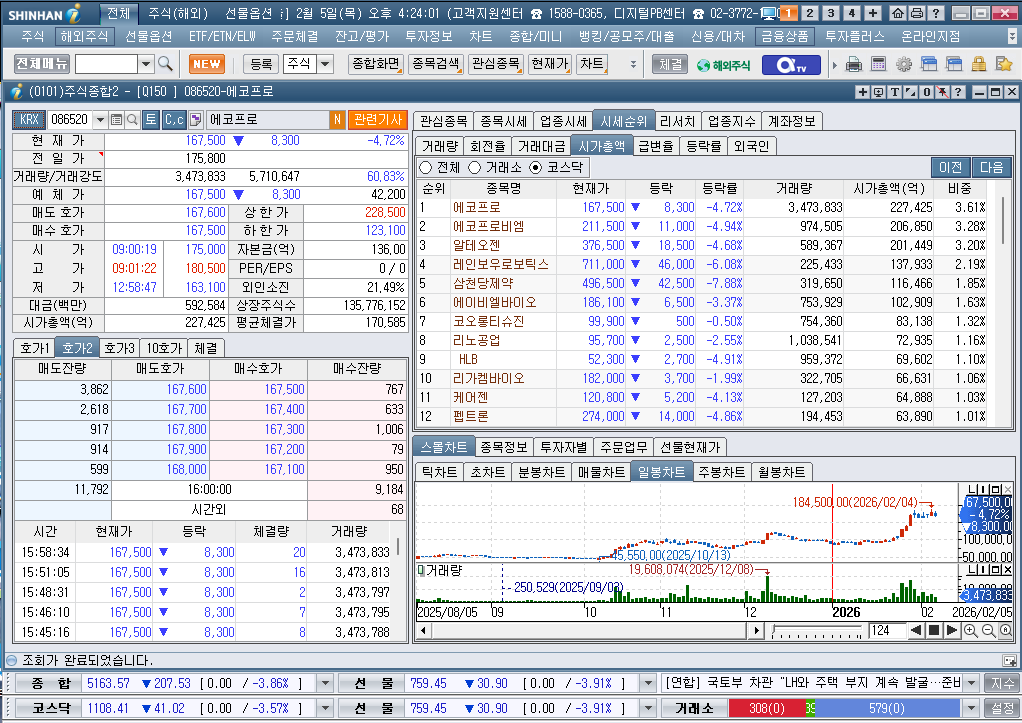Click the auto-fit magnifier icon on chart
Screen dimensions: 1022x723
click(x=1006, y=630)
